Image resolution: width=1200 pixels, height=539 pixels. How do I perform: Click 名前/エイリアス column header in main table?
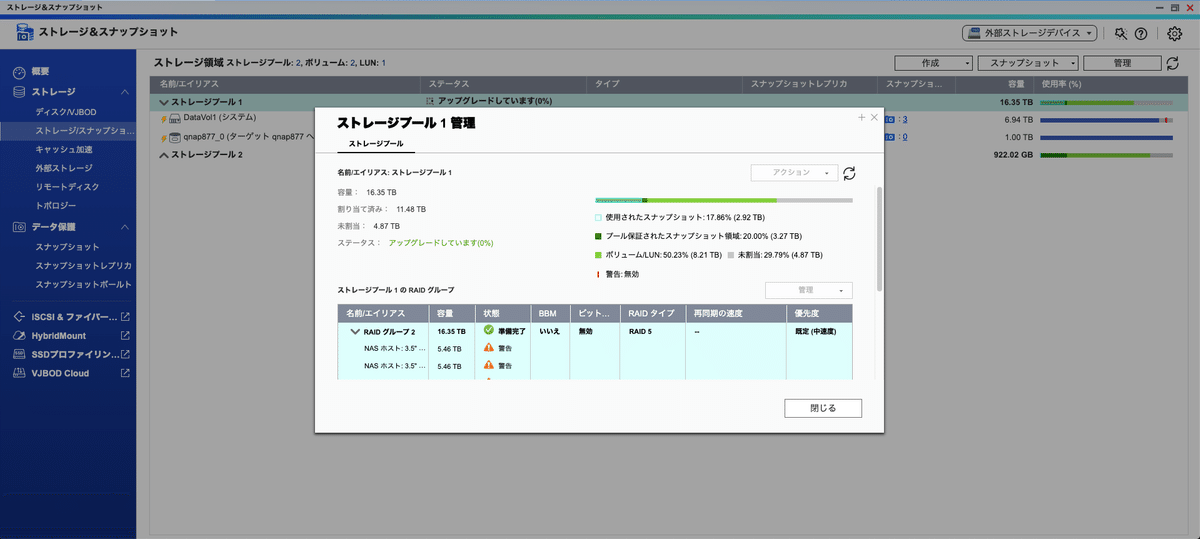pyautogui.click(x=284, y=85)
